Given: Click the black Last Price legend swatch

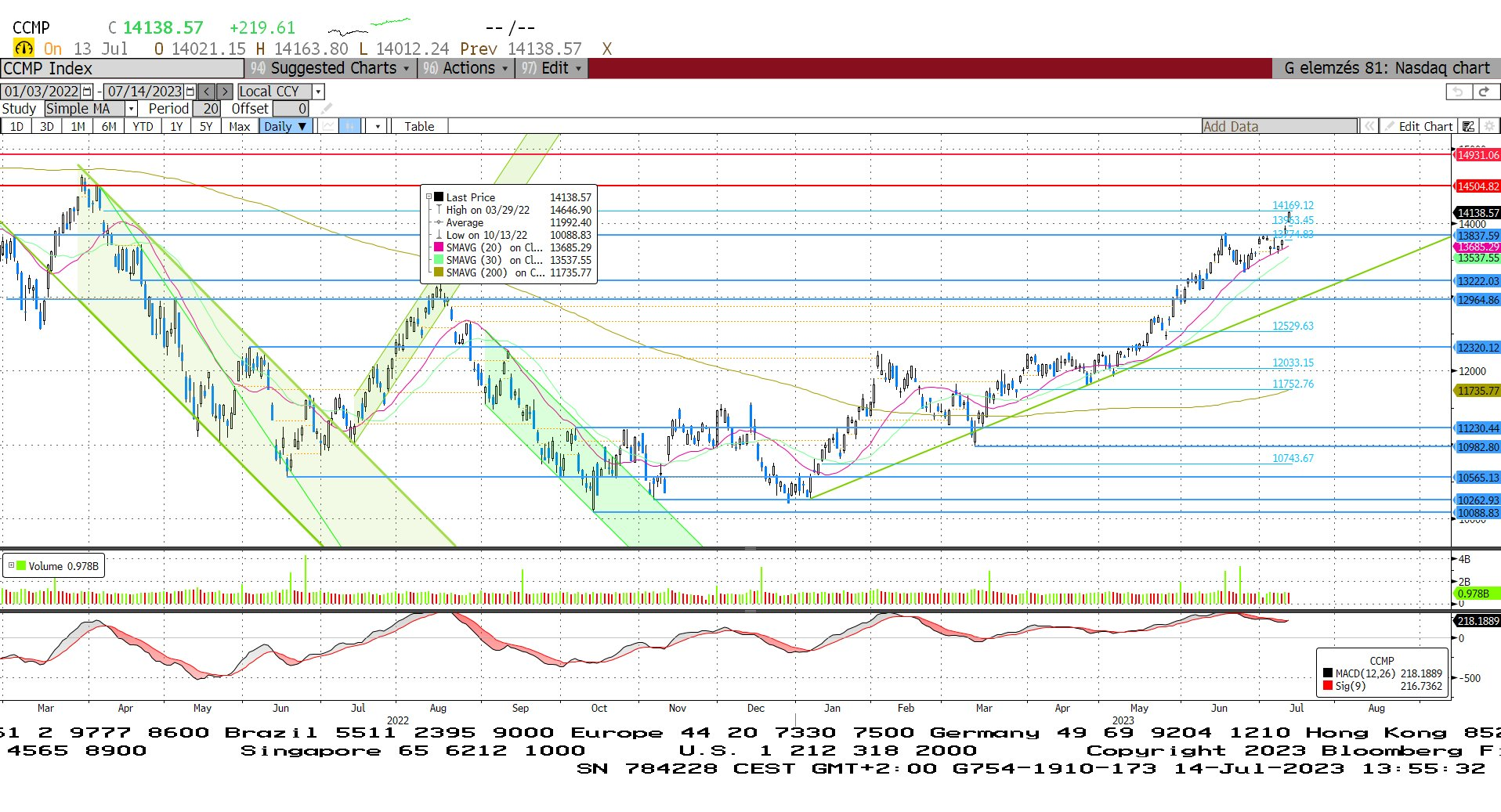Looking at the screenshot, I should pos(439,197).
